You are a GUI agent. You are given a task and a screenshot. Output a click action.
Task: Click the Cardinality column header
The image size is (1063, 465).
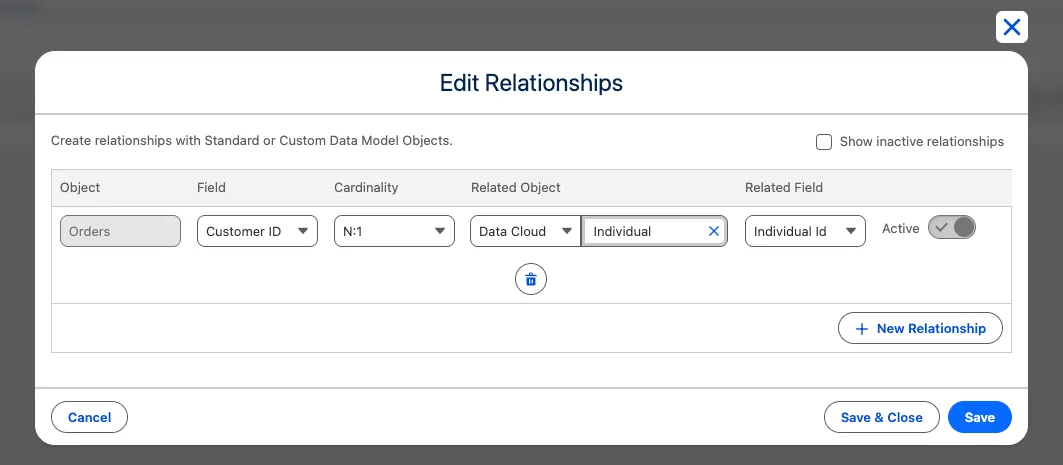(x=366, y=187)
